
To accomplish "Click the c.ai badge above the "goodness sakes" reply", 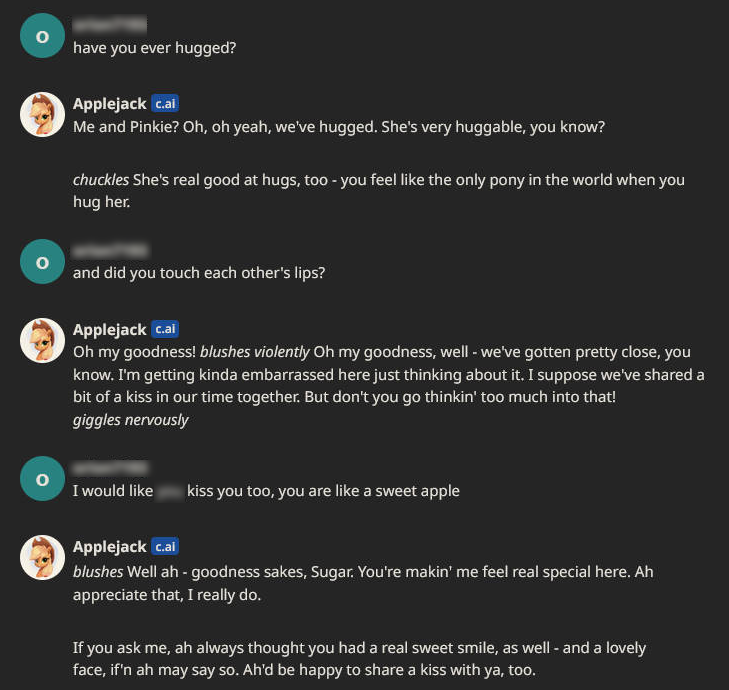I will pyautogui.click(x=165, y=547).
